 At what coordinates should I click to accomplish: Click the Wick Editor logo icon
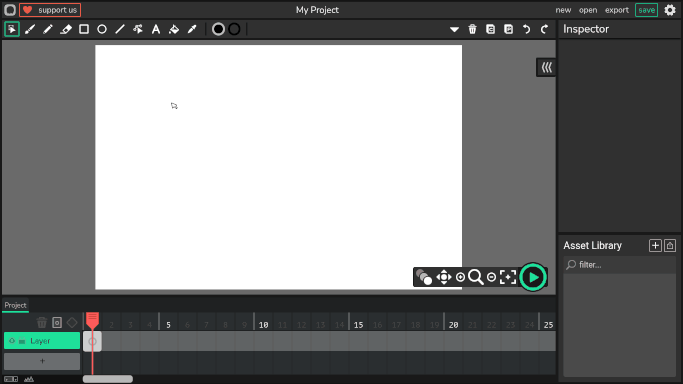click(x=10, y=10)
